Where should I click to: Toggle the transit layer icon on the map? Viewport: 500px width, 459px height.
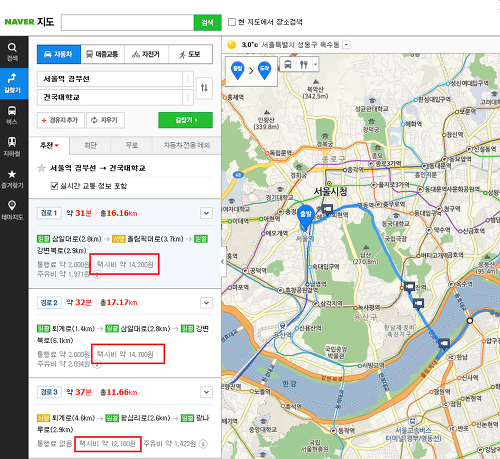tap(288, 64)
